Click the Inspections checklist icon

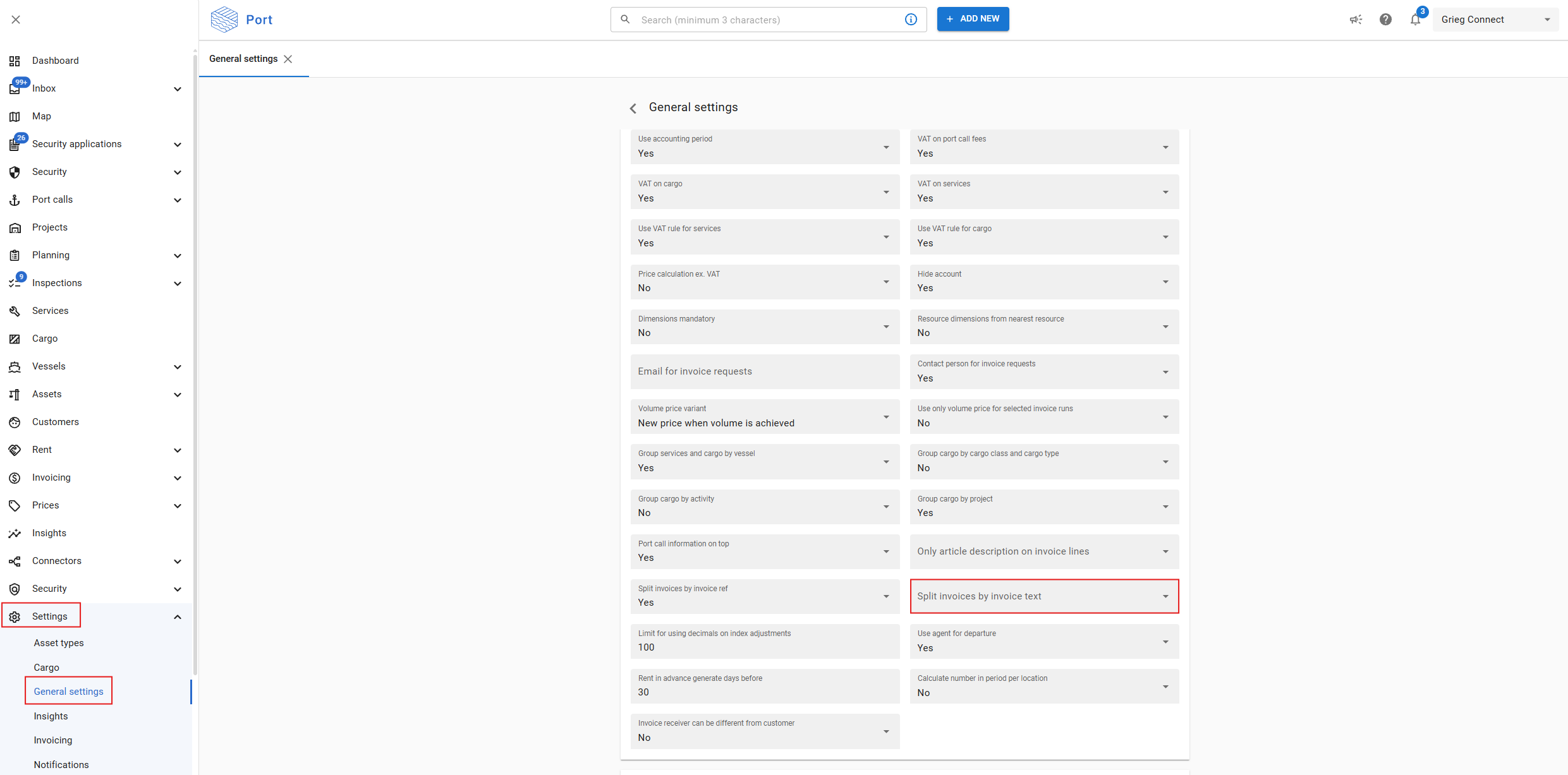[x=15, y=283]
